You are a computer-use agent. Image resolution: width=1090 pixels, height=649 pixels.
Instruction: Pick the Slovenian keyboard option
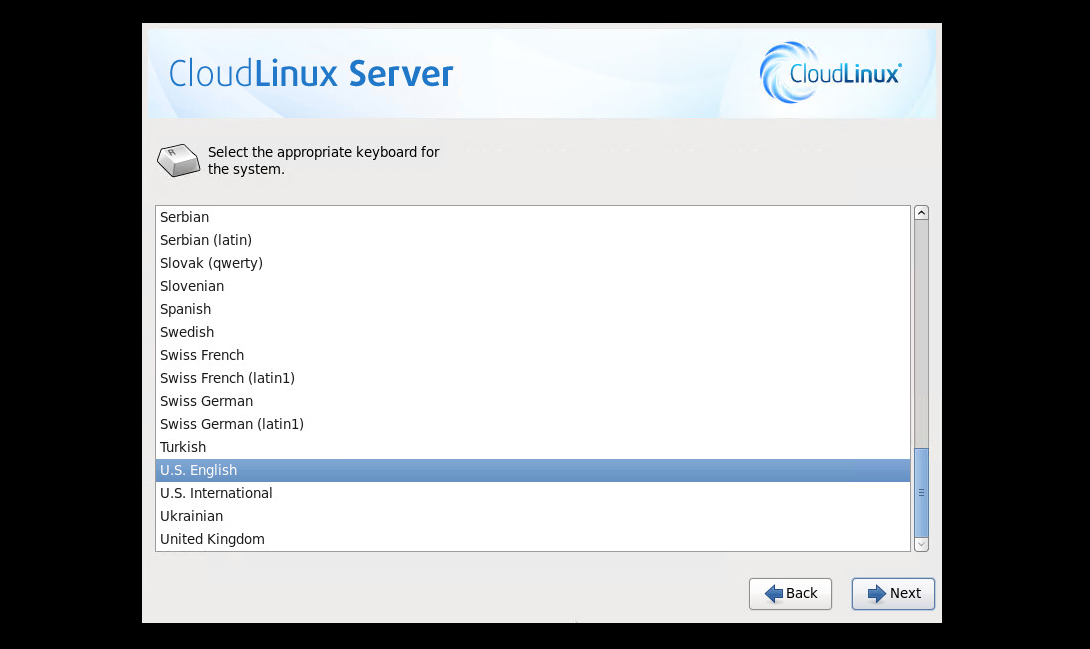click(192, 286)
